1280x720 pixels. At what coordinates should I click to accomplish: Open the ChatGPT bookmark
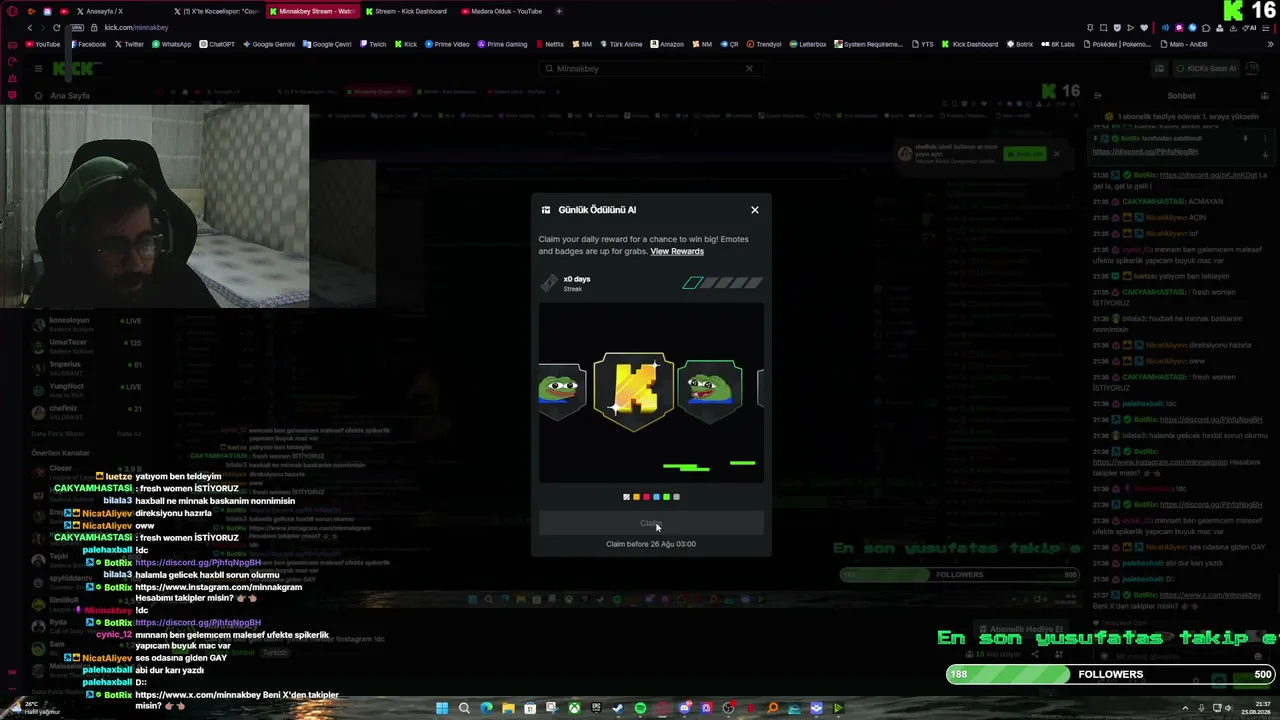click(x=217, y=44)
